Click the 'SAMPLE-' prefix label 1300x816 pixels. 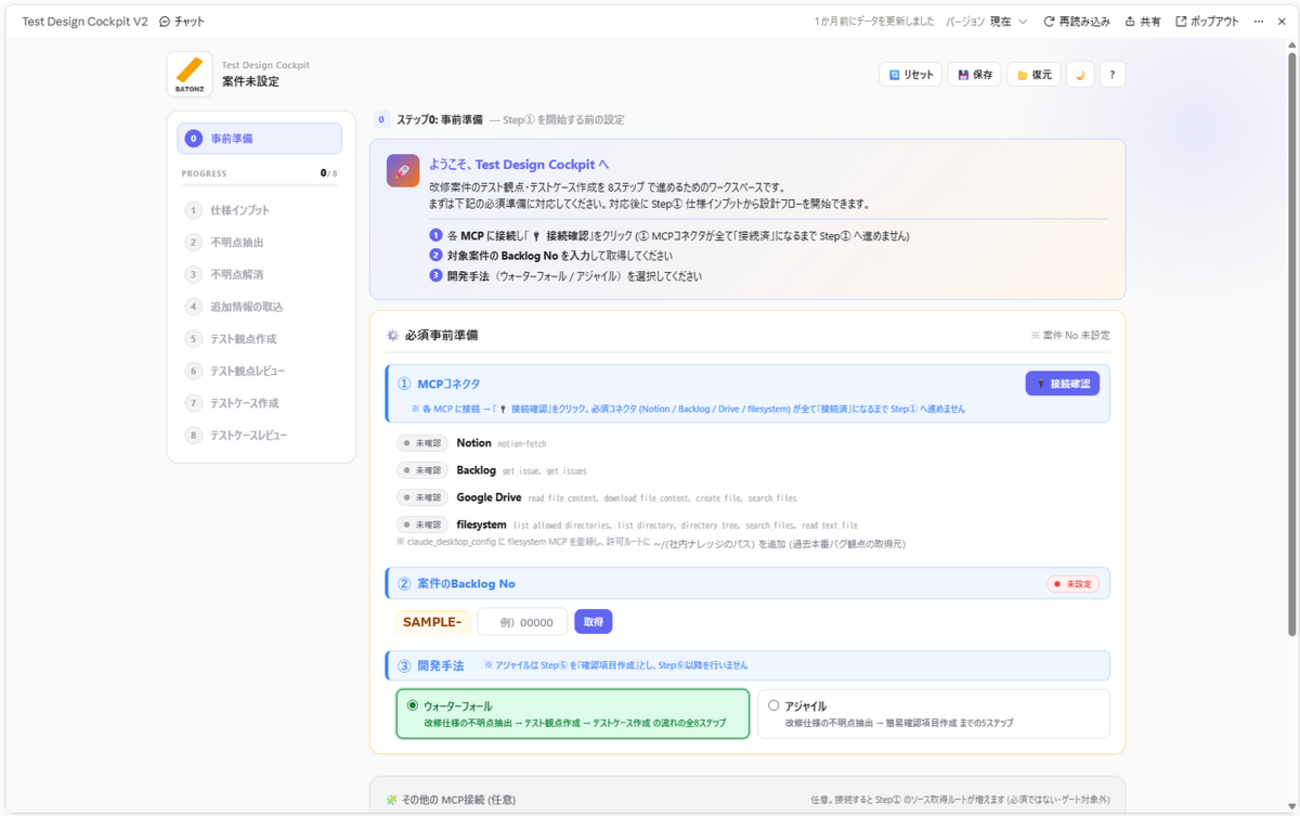(432, 622)
